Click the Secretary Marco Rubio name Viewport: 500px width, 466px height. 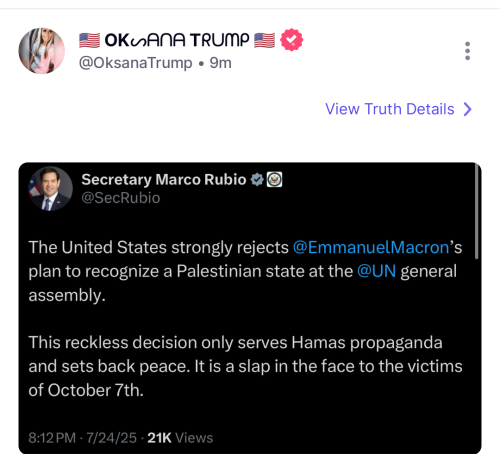[164, 179]
